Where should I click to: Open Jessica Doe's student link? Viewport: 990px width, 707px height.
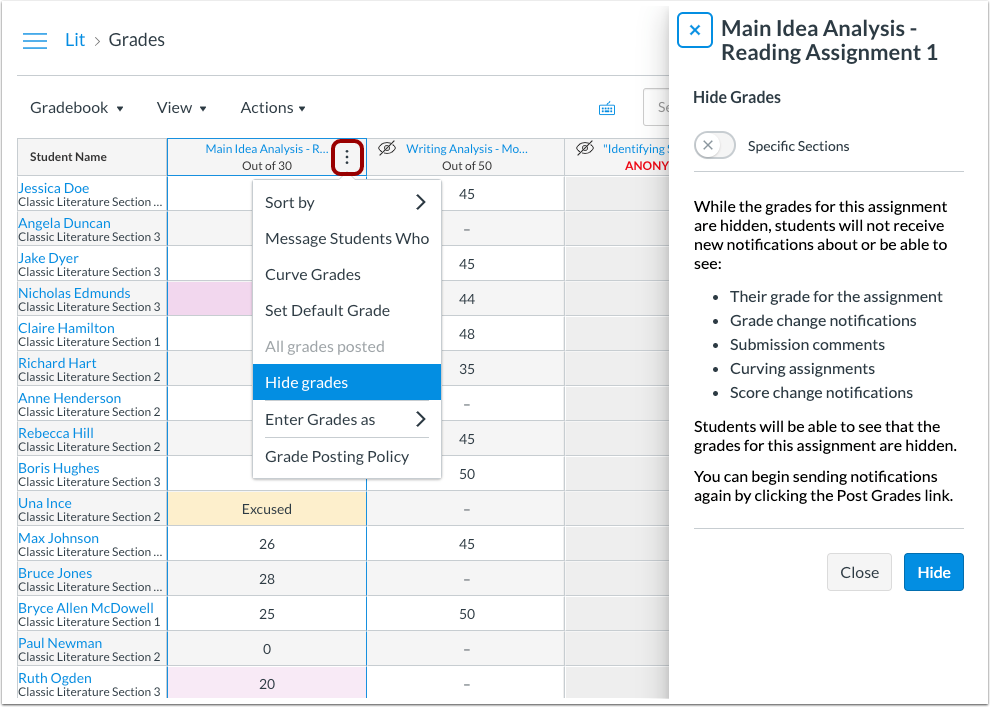[53, 187]
